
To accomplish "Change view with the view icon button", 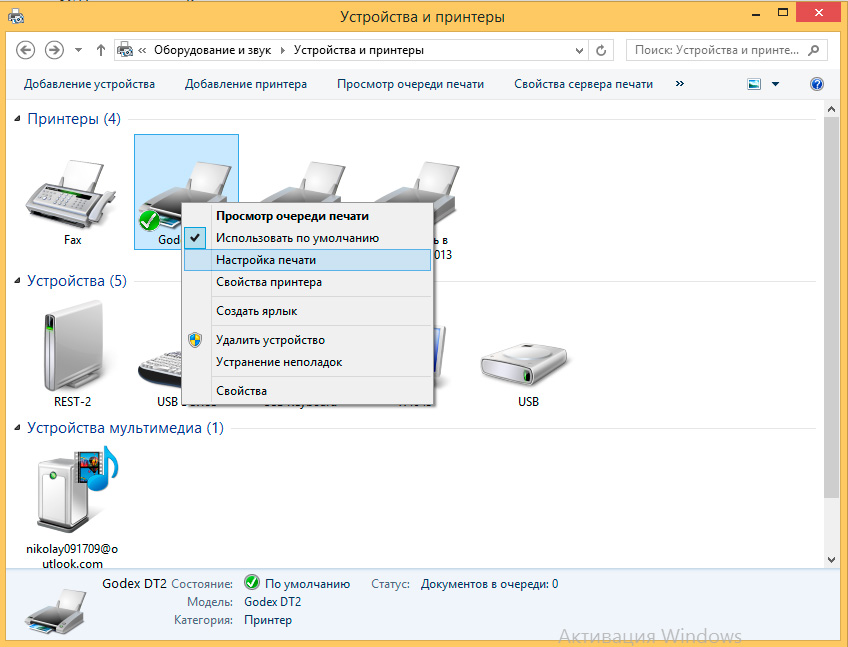I will [754, 84].
